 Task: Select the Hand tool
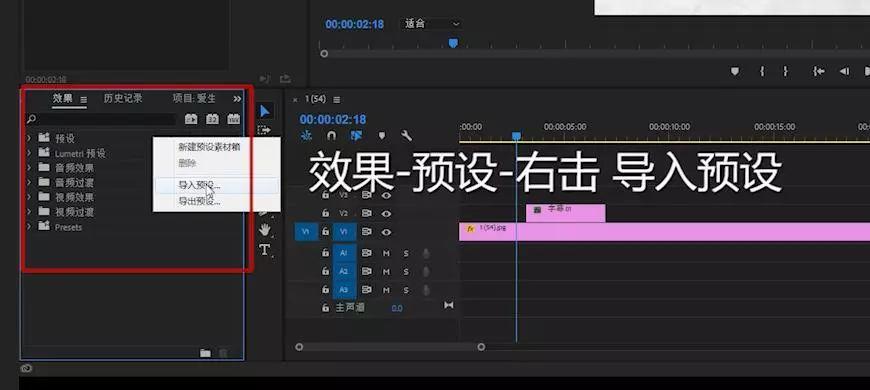[265, 229]
